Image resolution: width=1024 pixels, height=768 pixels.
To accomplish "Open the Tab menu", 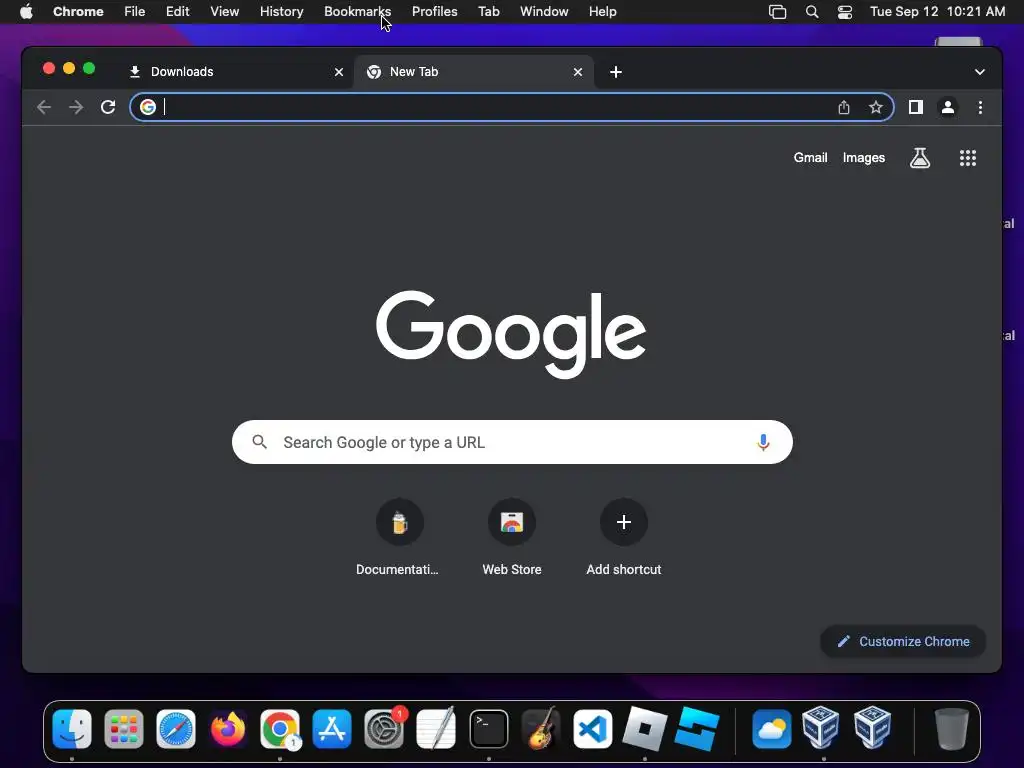I will [x=488, y=12].
